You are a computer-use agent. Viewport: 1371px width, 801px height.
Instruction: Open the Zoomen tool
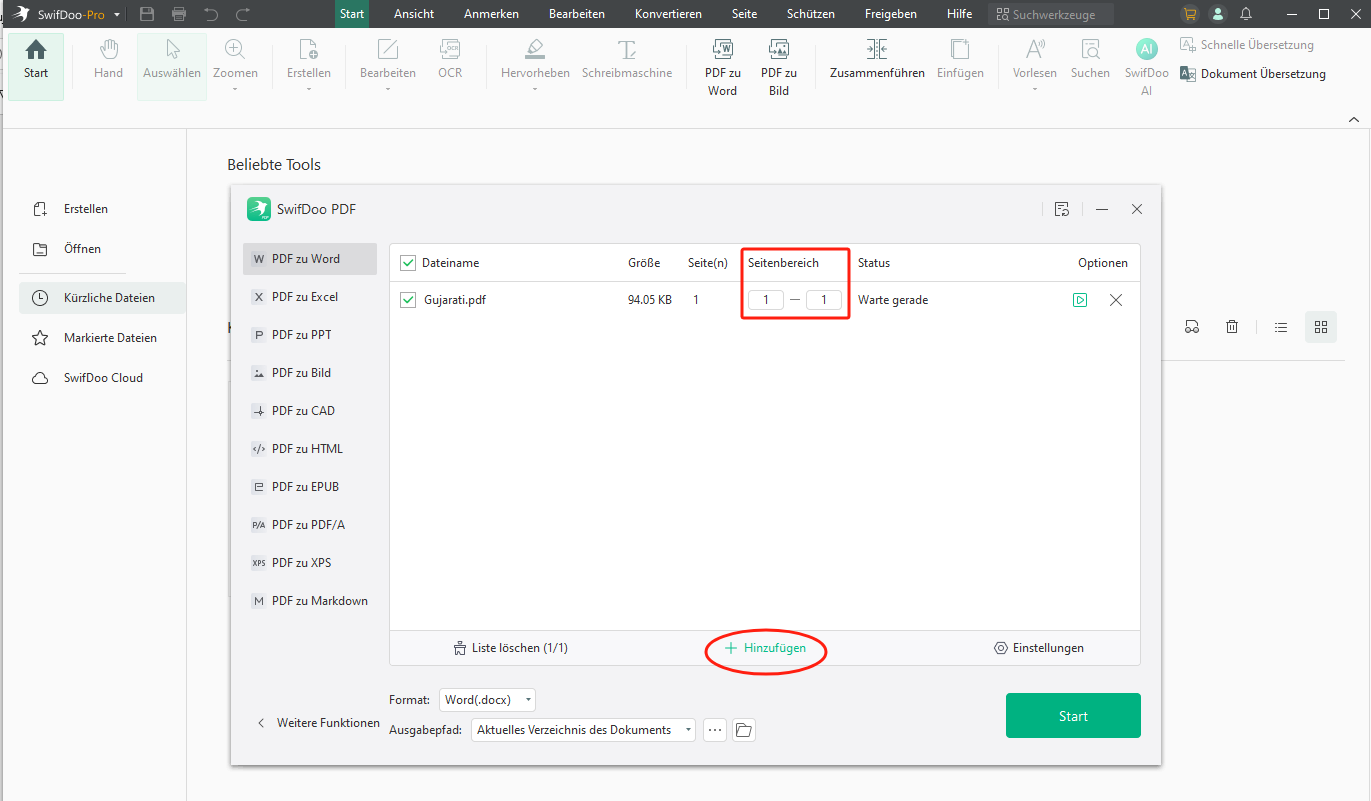pyautogui.click(x=235, y=64)
